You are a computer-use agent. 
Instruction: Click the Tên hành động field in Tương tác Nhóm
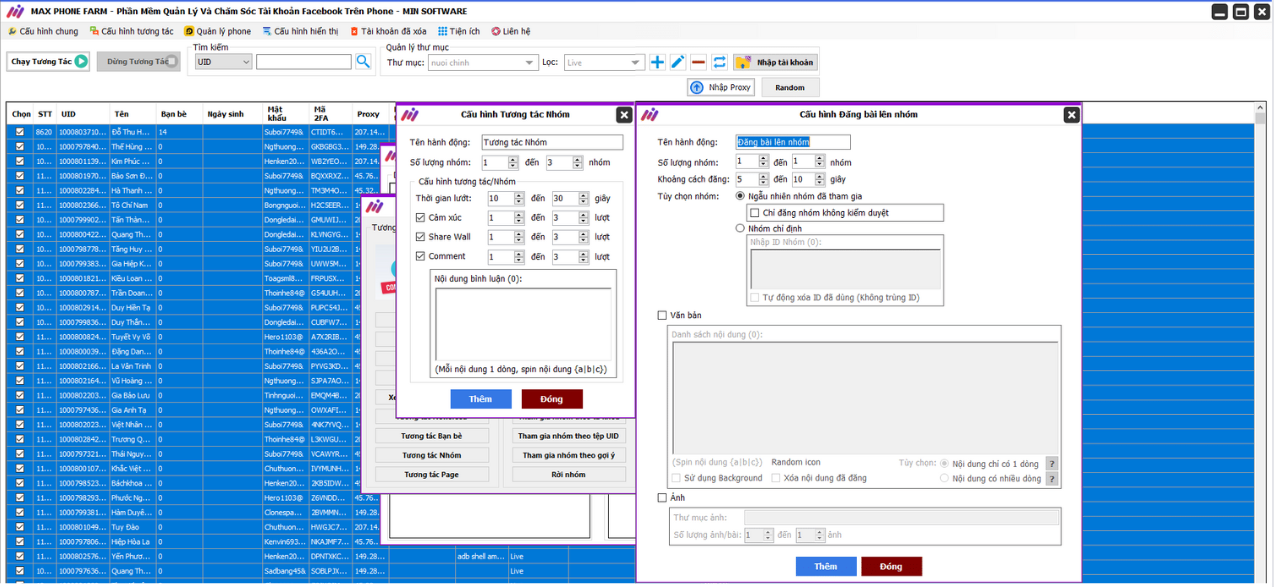[551, 143]
